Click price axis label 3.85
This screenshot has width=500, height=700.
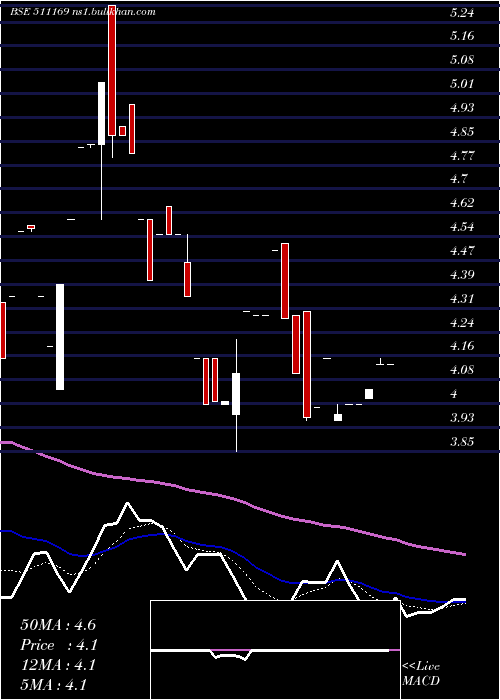click(x=462, y=442)
